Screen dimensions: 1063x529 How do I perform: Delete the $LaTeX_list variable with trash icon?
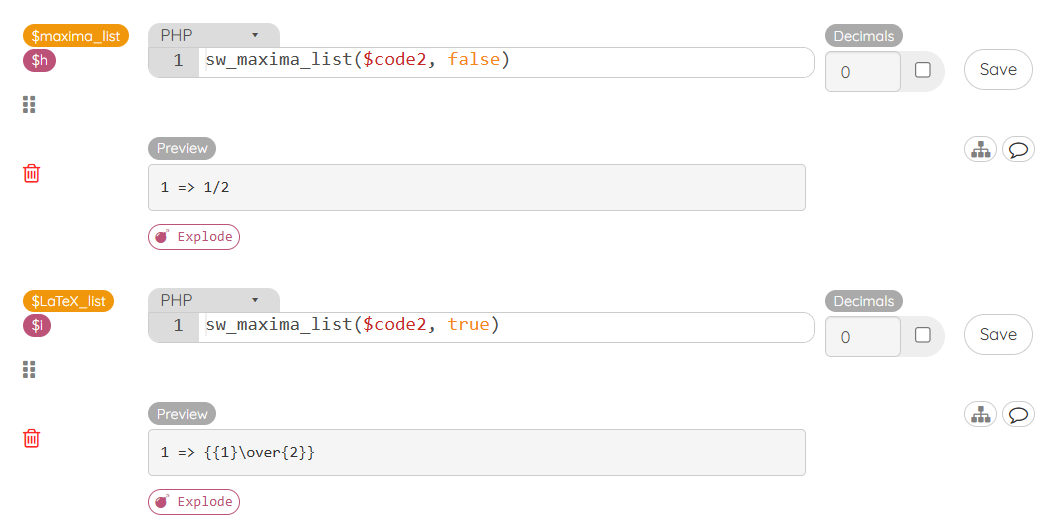[31, 439]
